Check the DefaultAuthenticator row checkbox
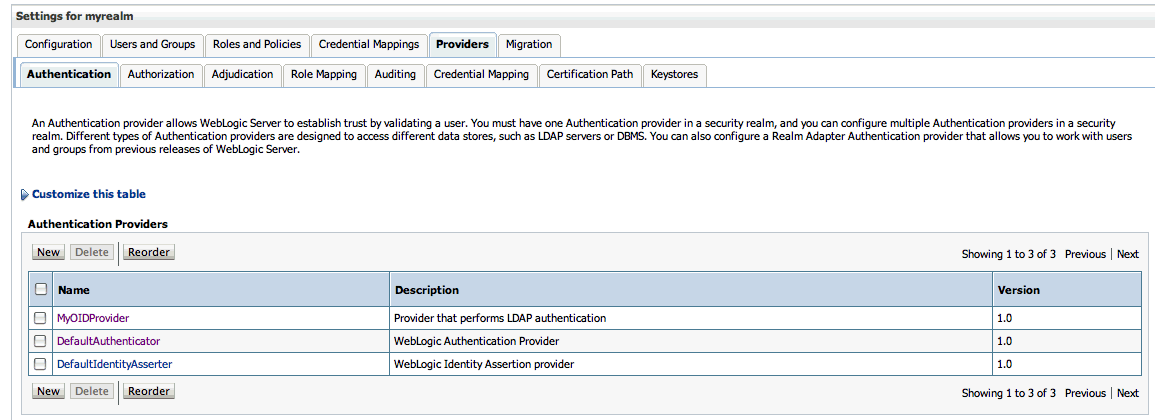 pos(41,341)
